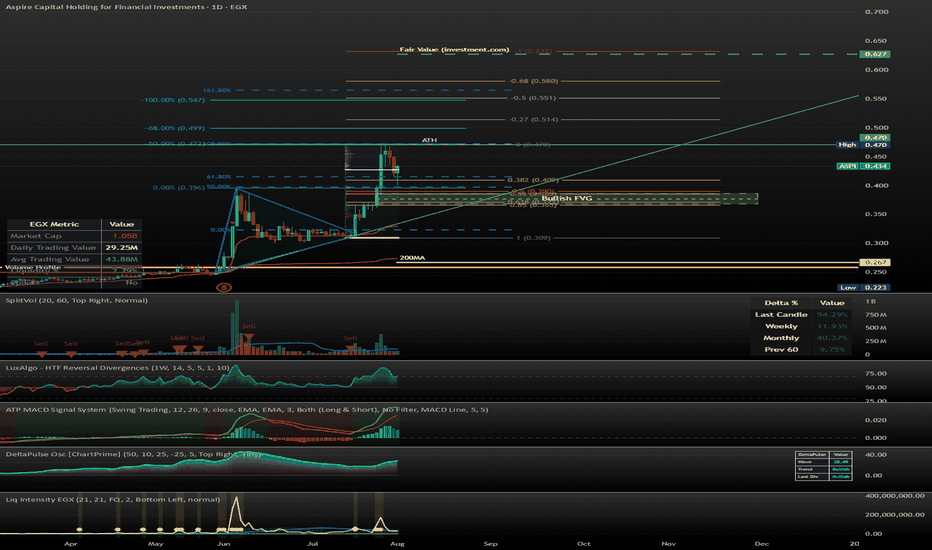Screen dimensions: 932x550
Task: Click the Bullish FVG zone label
Action: pyautogui.click(x=566, y=198)
